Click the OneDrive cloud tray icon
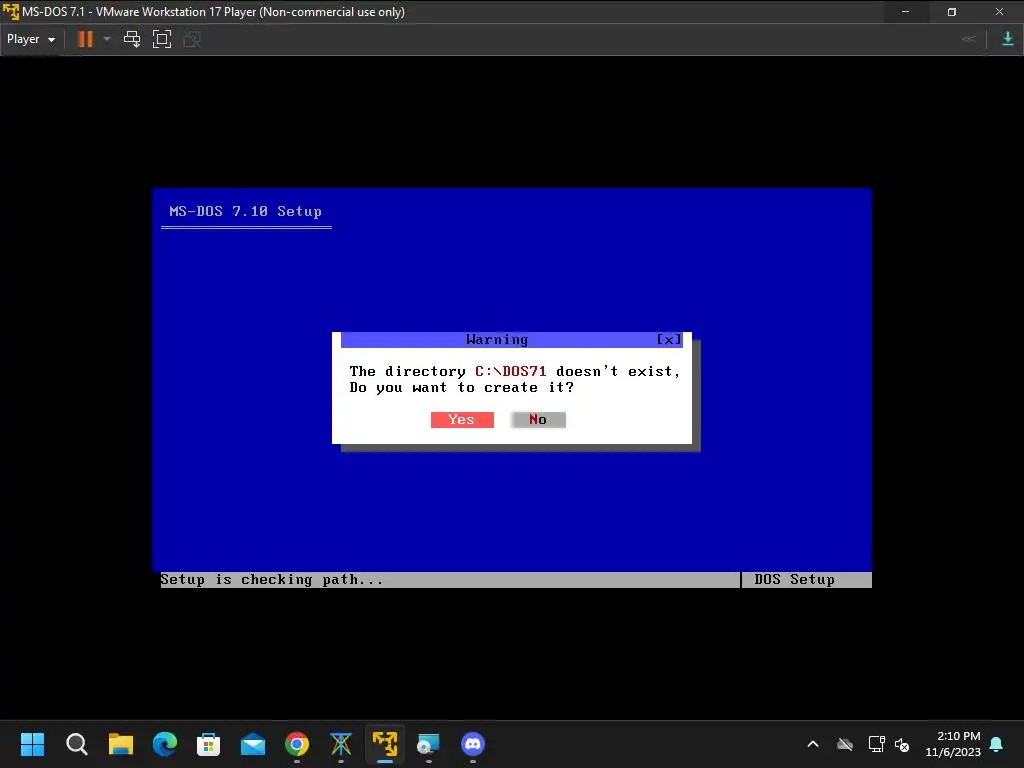Image resolution: width=1024 pixels, height=768 pixels. 845,744
